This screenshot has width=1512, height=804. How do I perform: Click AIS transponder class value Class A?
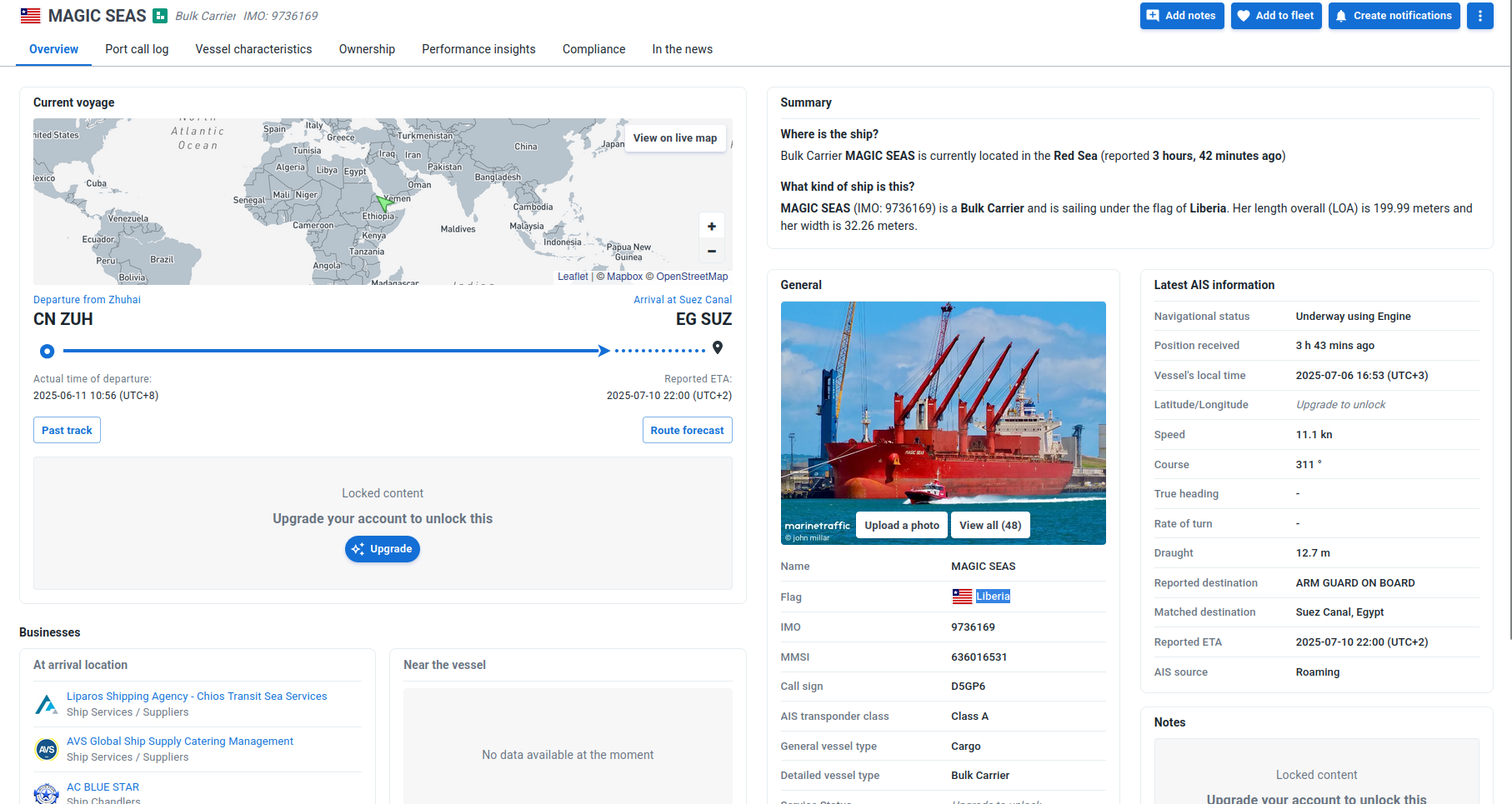click(969, 717)
